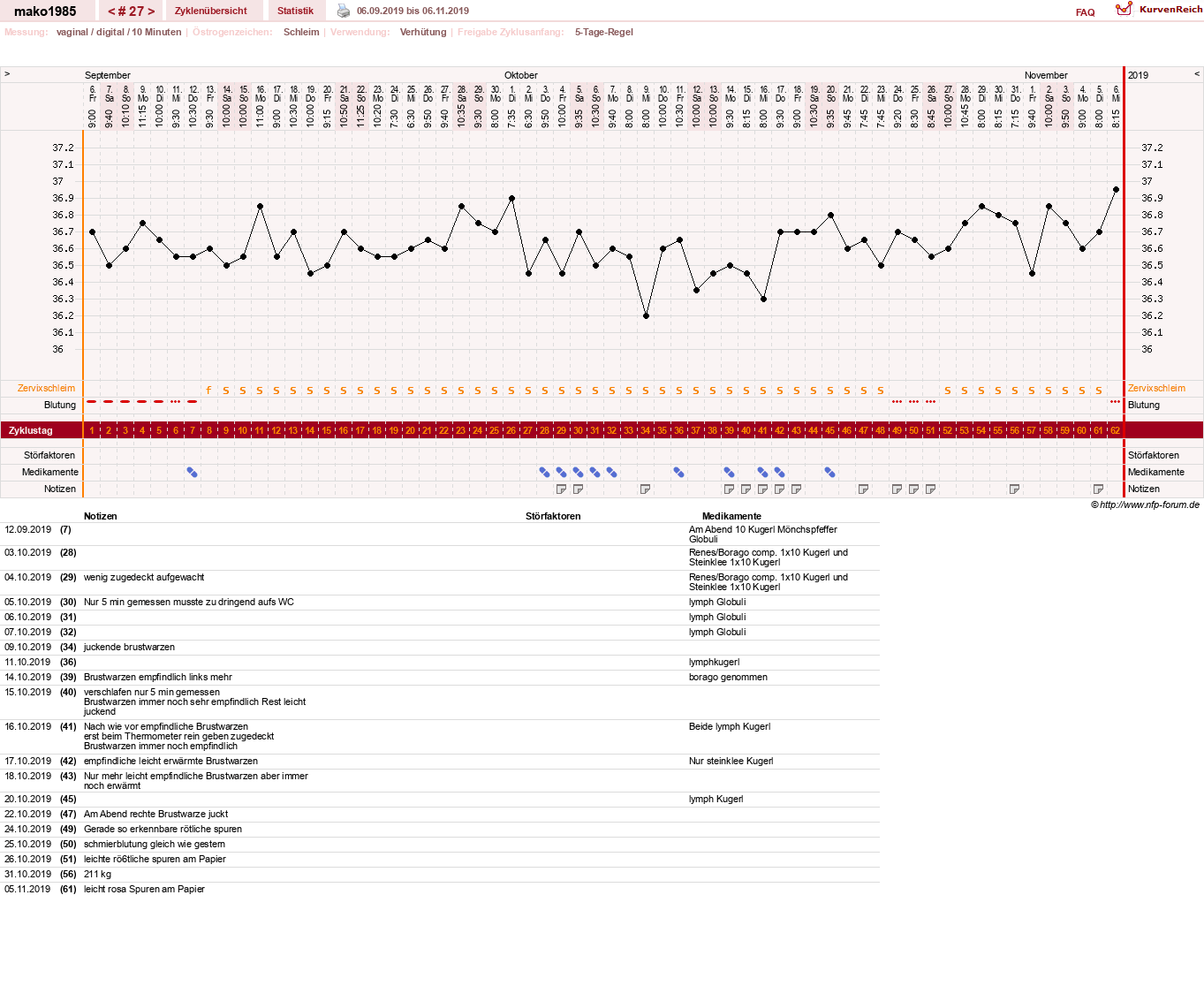Go to previous cycle with the < arrow beside #27
1204x986 pixels.
pyautogui.click(x=111, y=11)
